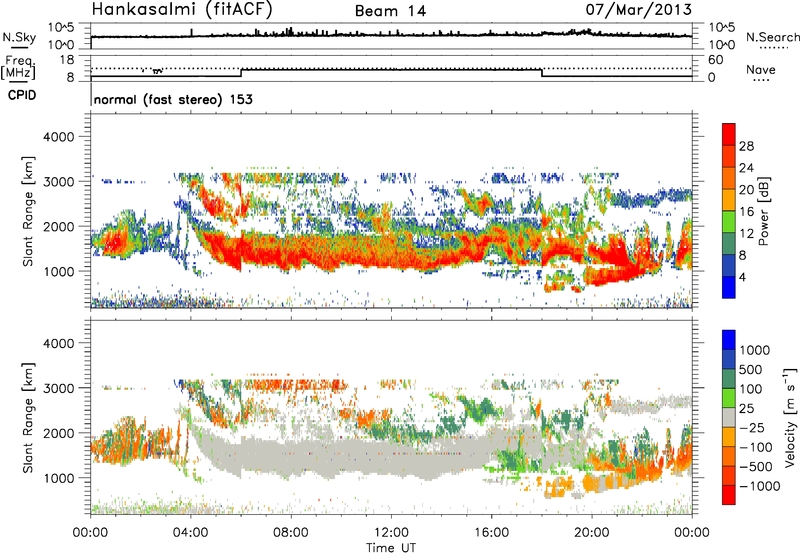The width and height of the screenshot is (800, 554).
Task: Click the '28' label on Power color bar
Action: (746, 146)
